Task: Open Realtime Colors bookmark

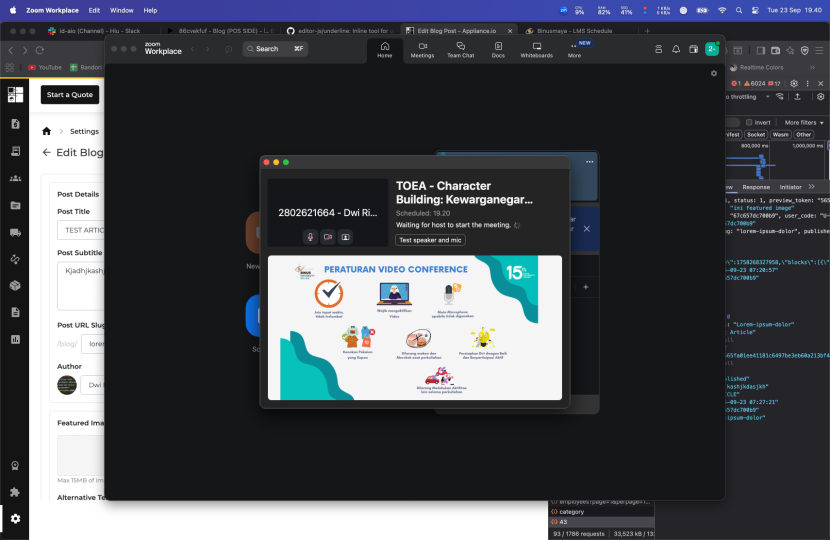Action: tap(756, 67)
